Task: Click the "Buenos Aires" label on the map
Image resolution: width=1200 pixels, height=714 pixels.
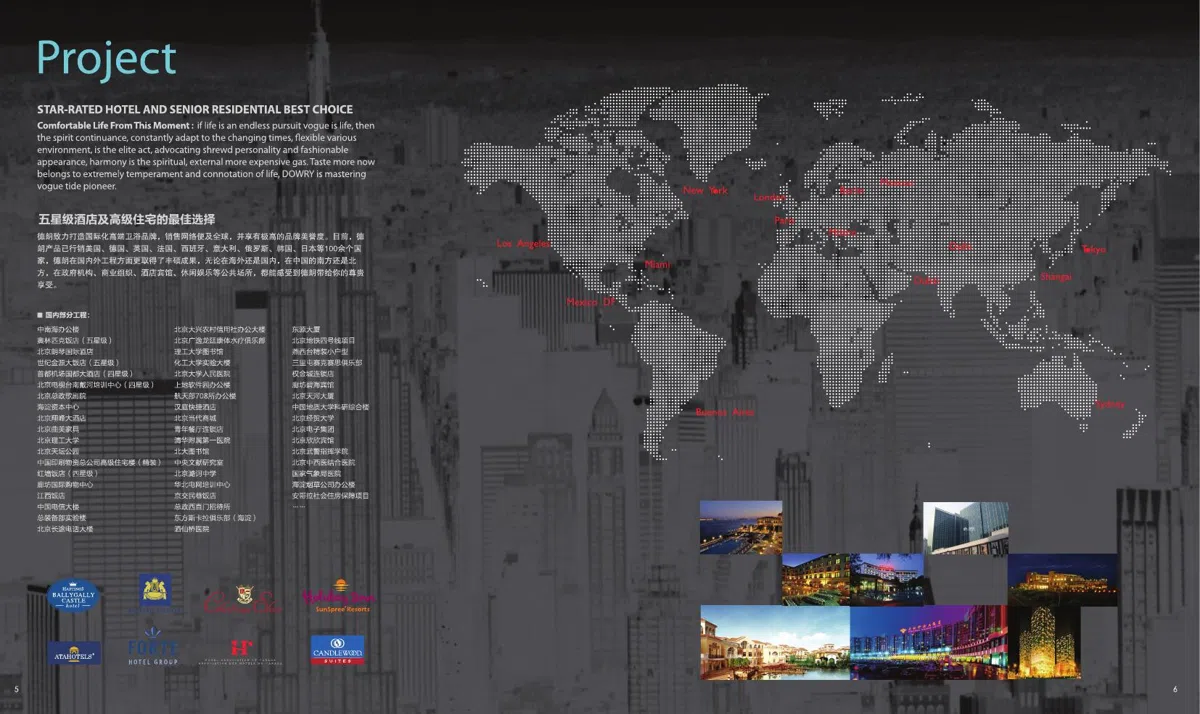Action: 725,412
